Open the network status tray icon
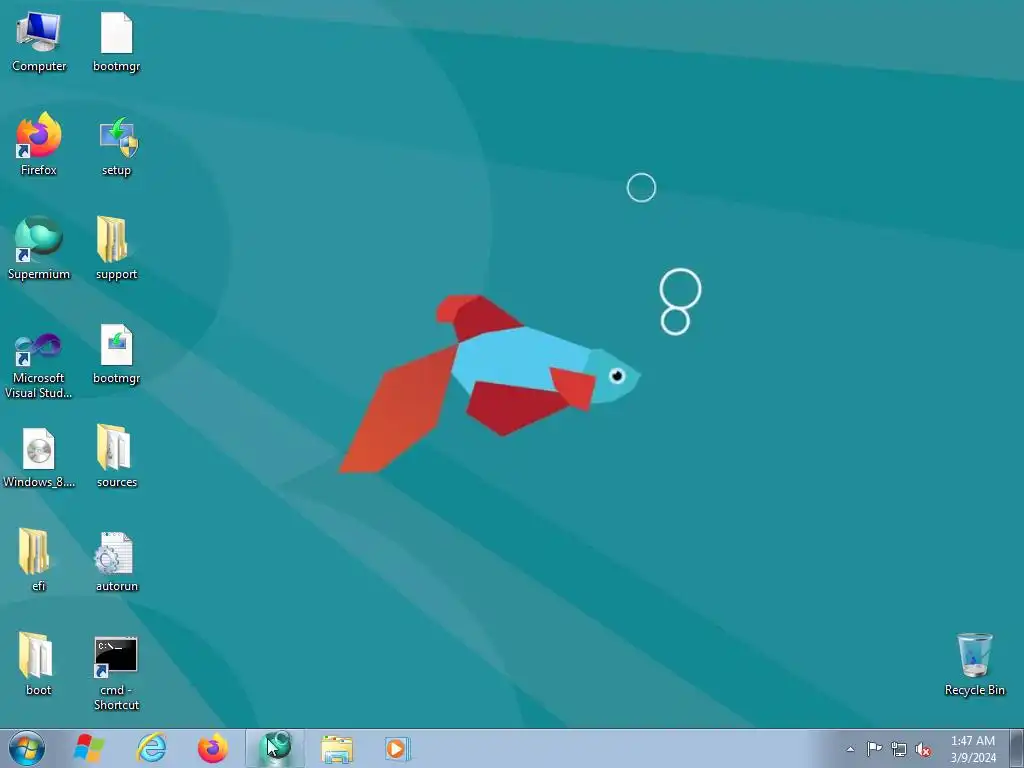 pyautogui.click(x=899, y=750)
